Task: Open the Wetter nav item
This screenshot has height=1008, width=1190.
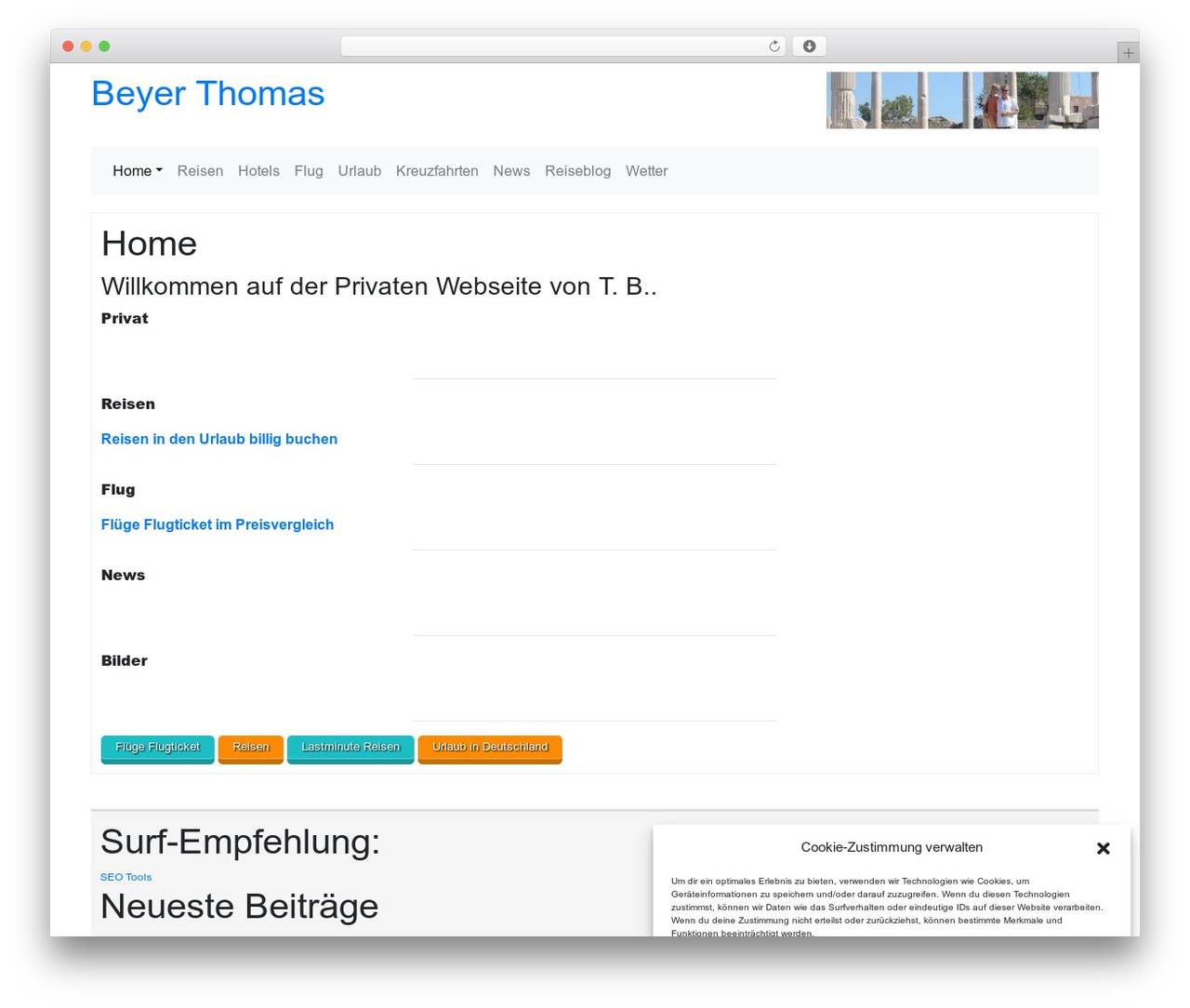Action: pyautogui.click(x=646, y=171)
